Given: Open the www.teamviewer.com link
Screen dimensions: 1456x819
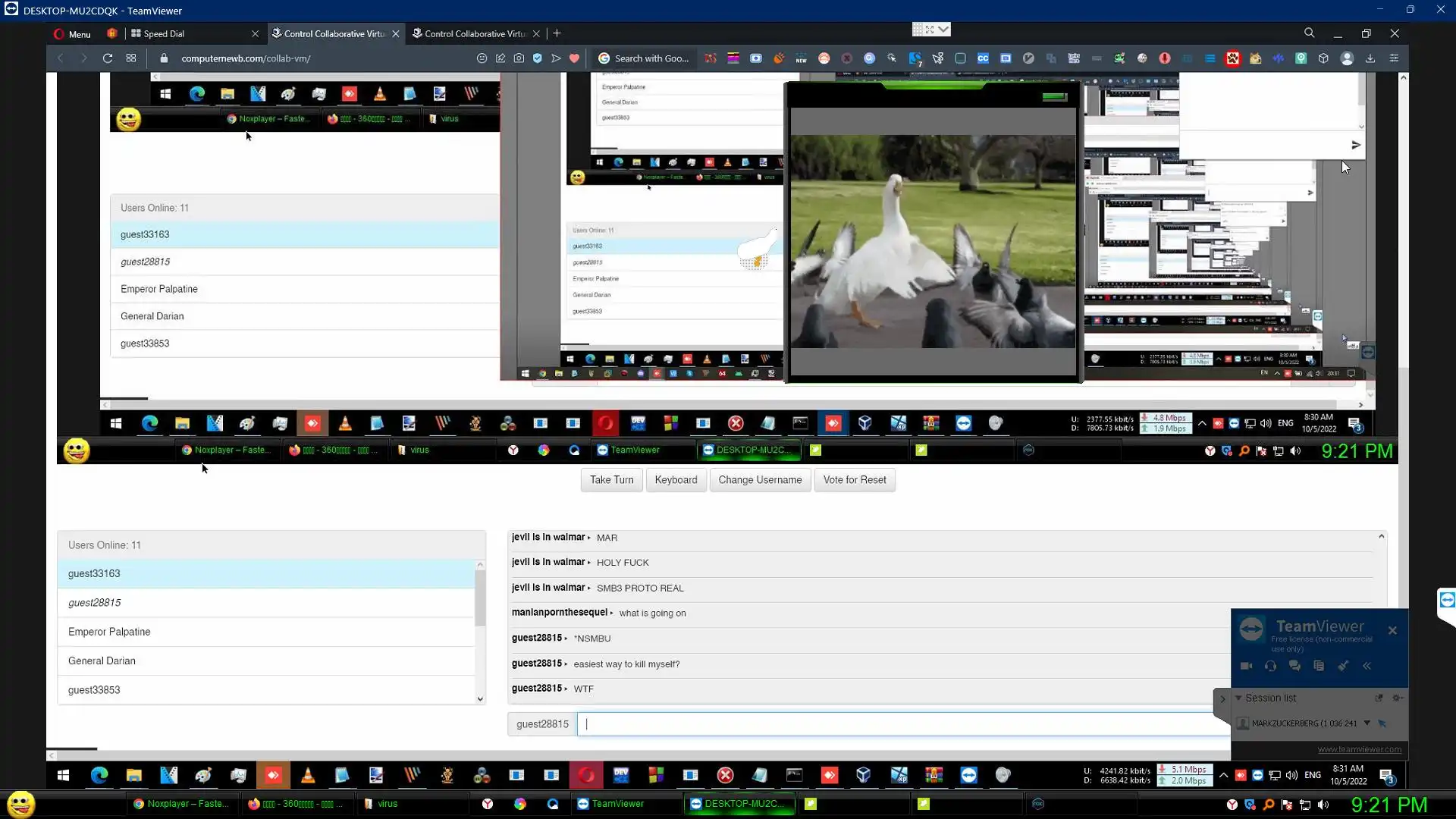Looking at the screenshot, I should tap(1359, 749).
